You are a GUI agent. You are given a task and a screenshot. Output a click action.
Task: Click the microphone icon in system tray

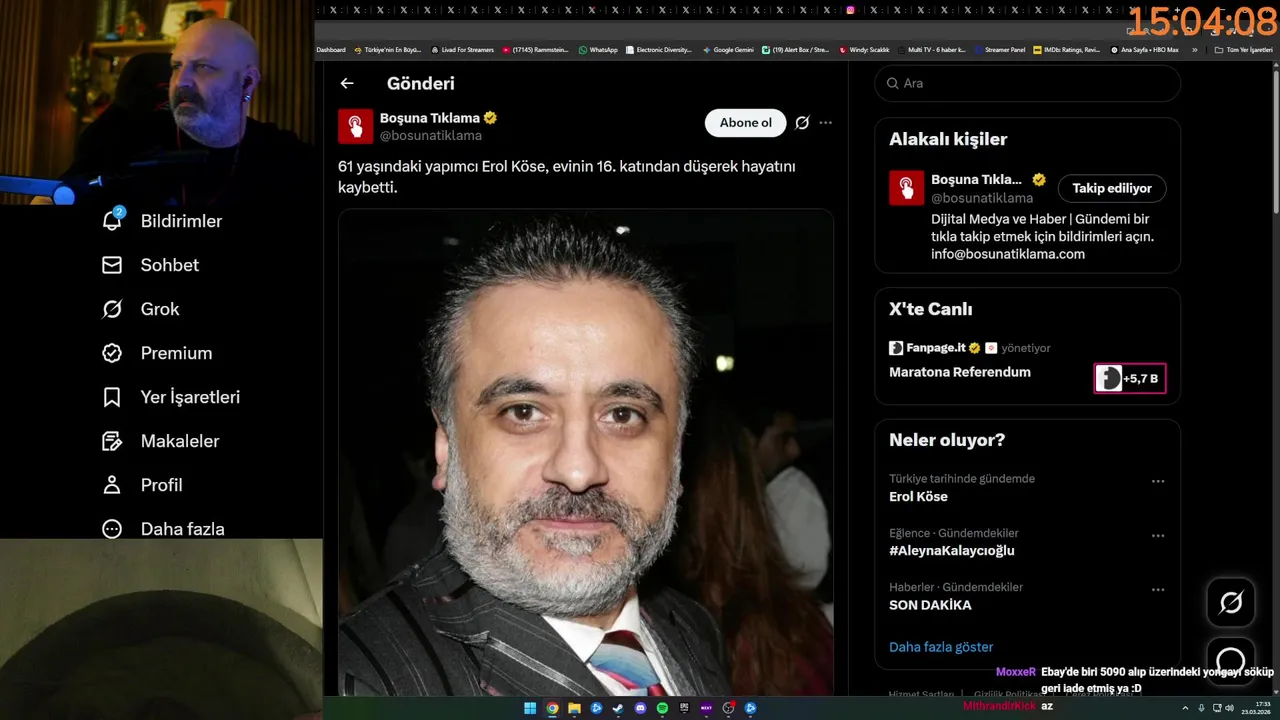point(1201,708)
